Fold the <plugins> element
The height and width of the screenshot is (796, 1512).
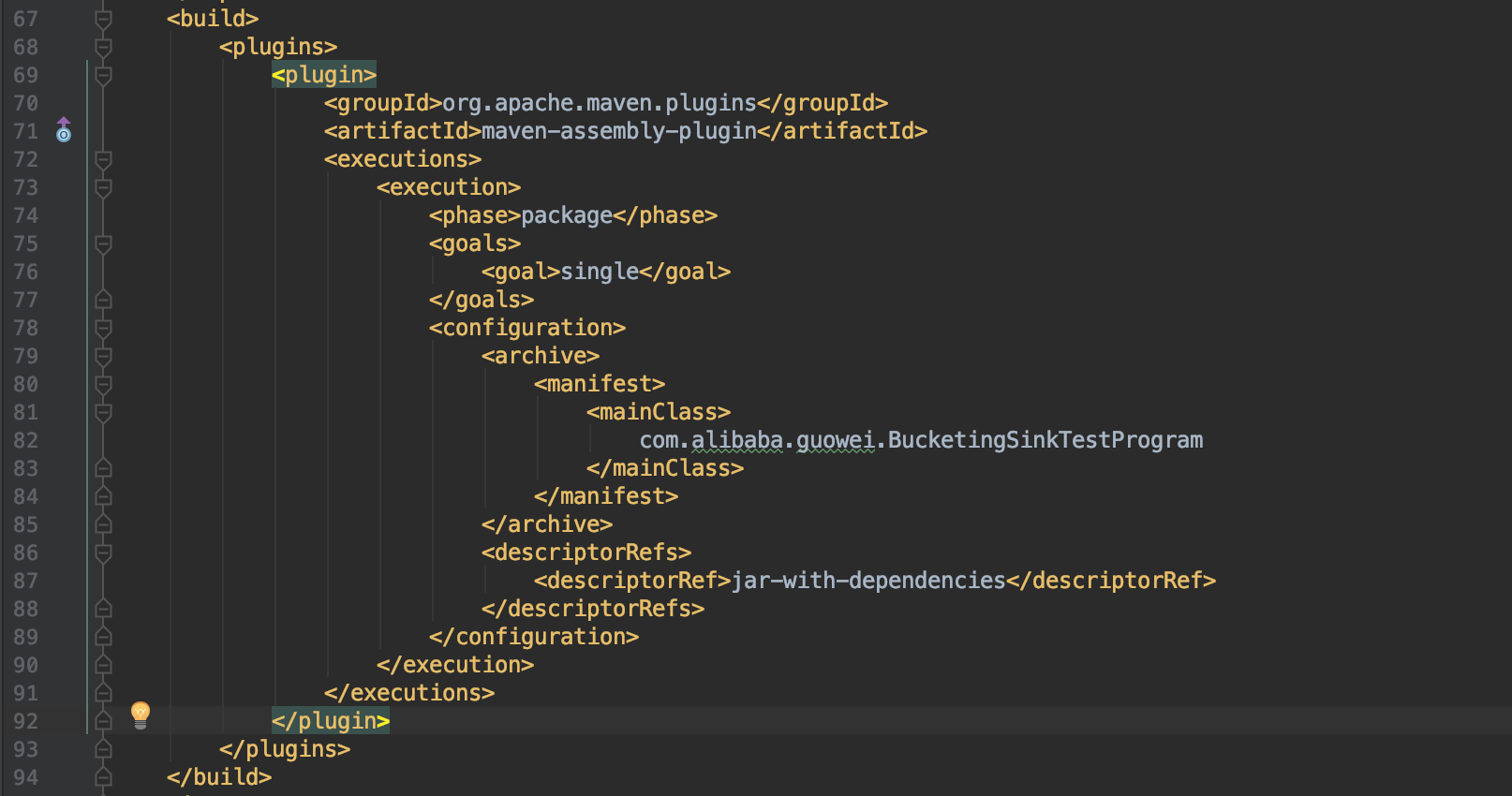pos(104,47)
